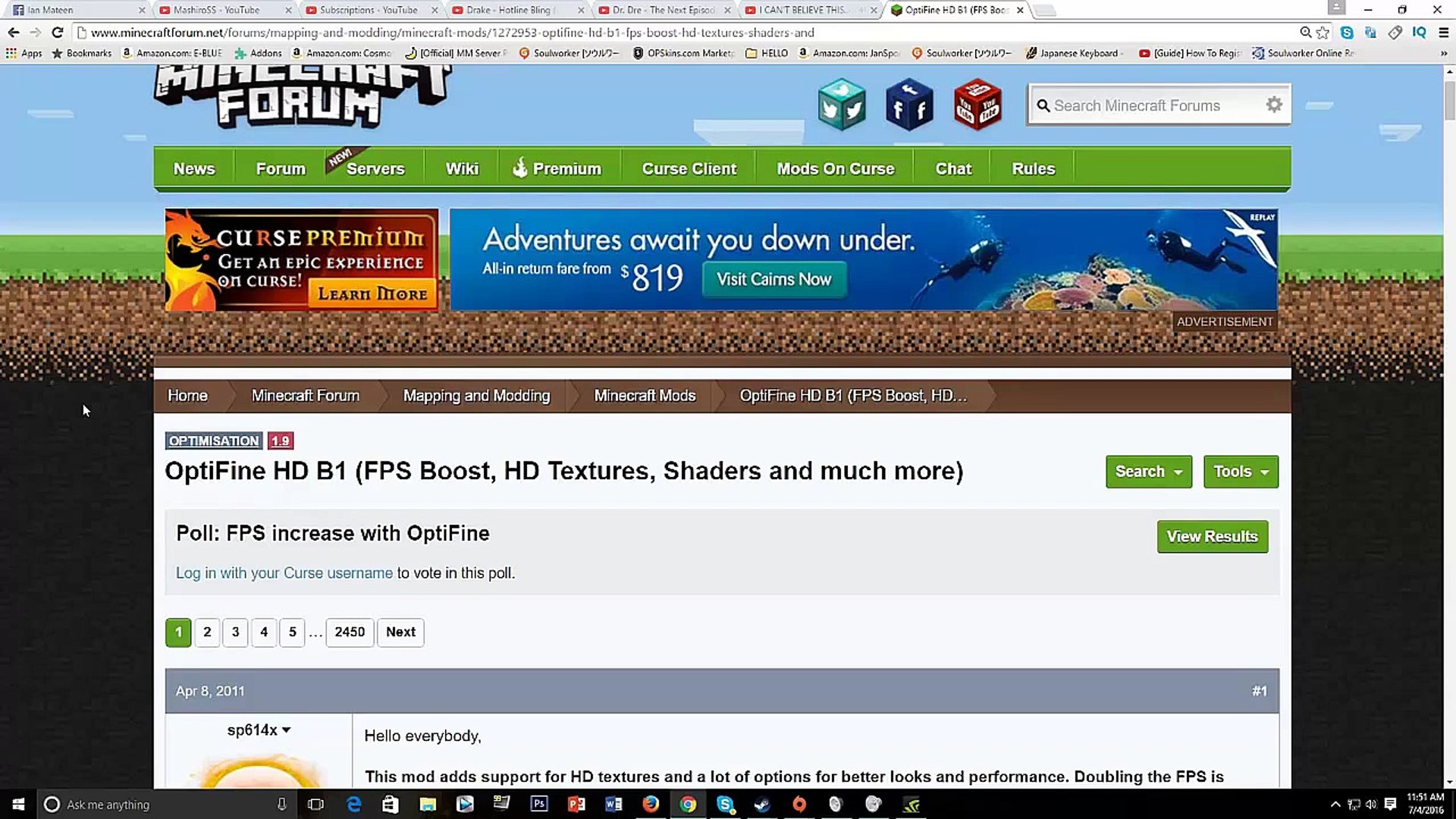Expand the bookmarks bar overflow chevron
The image size is (1456, 819).
[x=1443, y=53]
